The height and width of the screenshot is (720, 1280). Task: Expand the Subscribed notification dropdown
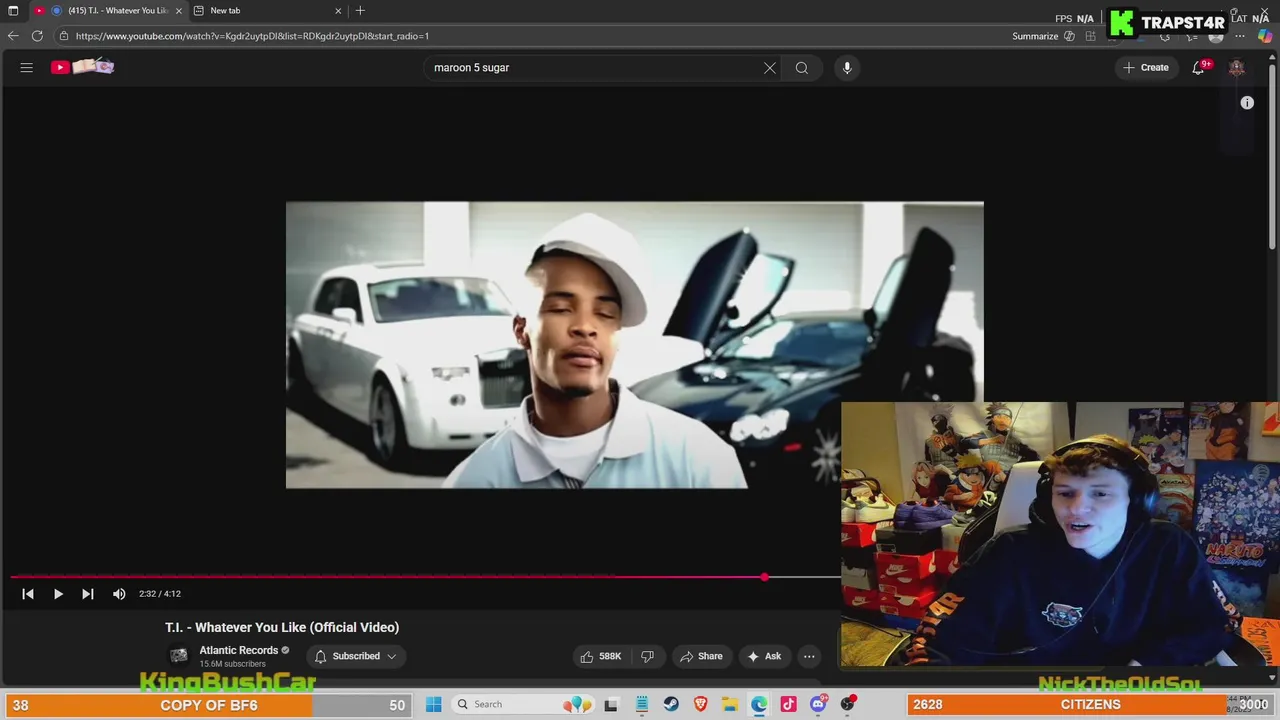click(355, 656)
